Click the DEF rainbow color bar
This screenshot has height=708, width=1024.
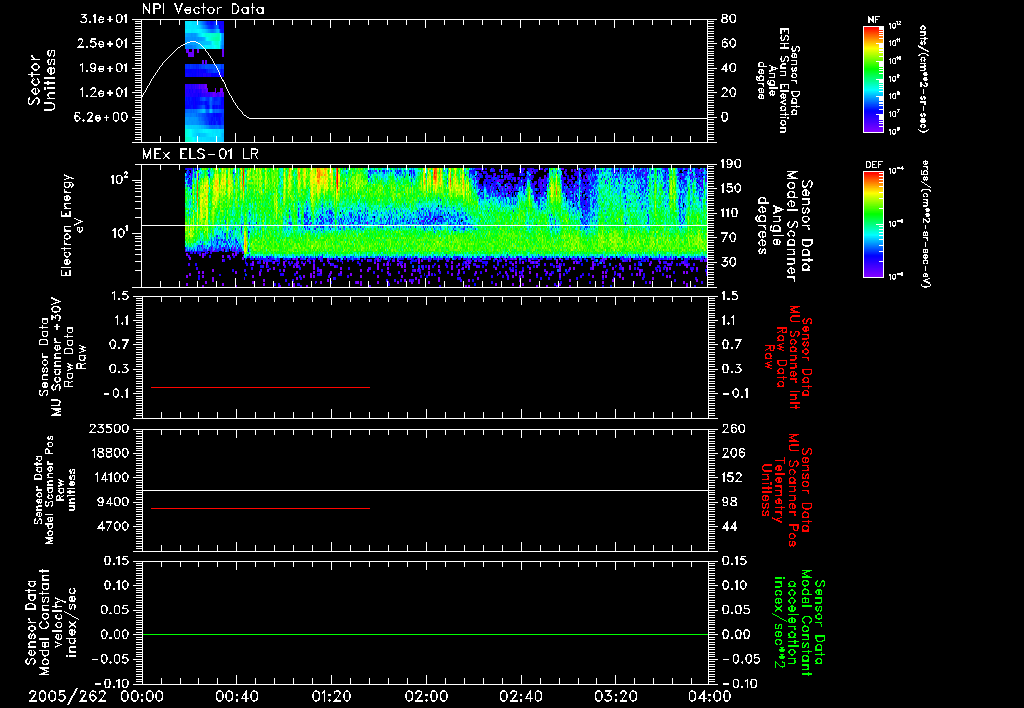tap(873, 224)
